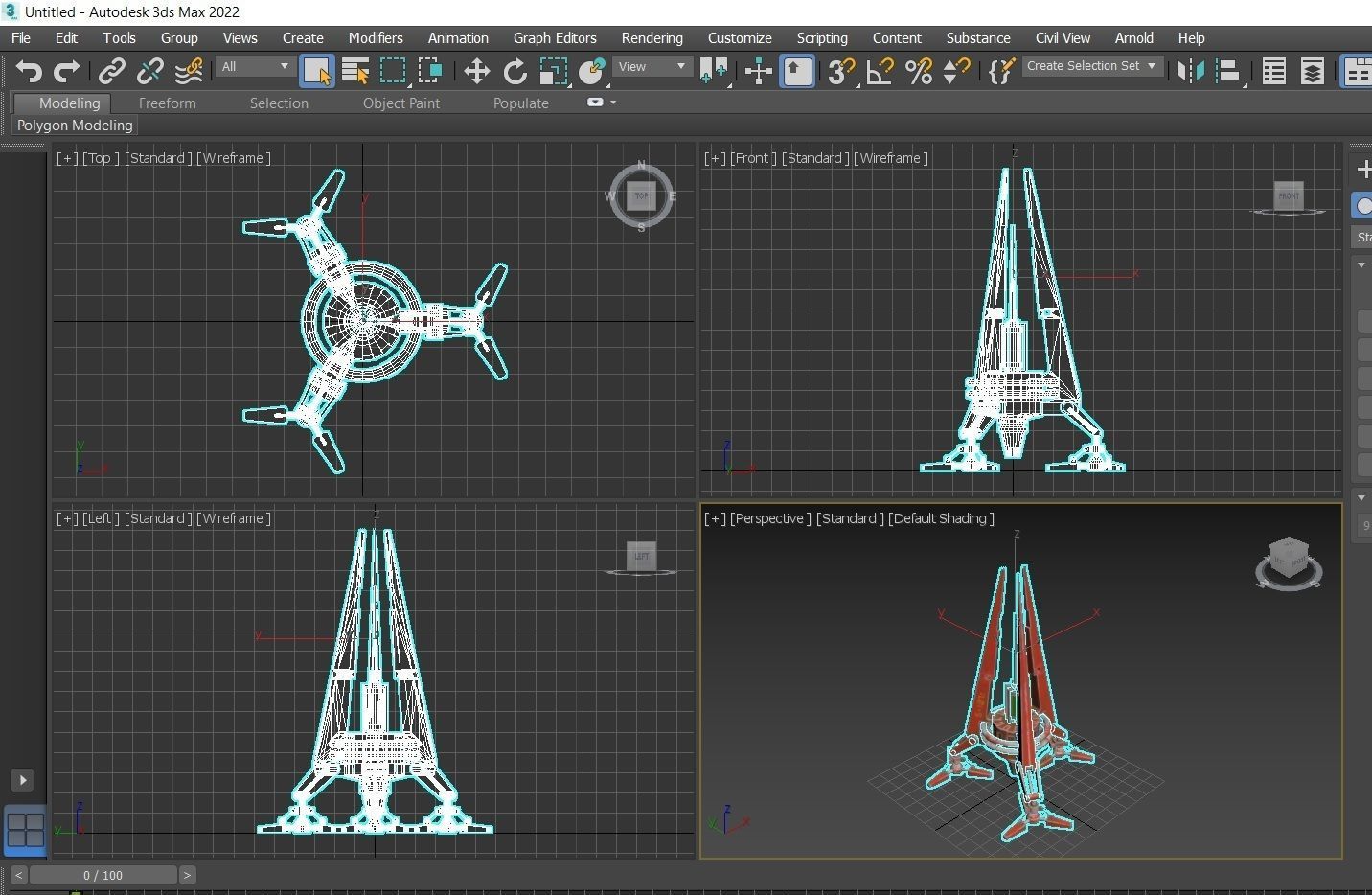Switch to the Object Paint ribbon tab
Viewport: 1372px width, 895px height.
coord(401,103)
